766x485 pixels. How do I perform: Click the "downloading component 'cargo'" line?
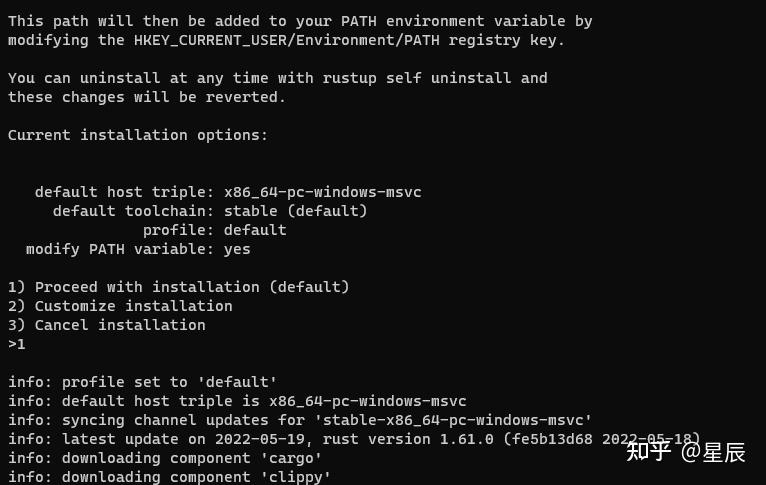coord(165,458)
